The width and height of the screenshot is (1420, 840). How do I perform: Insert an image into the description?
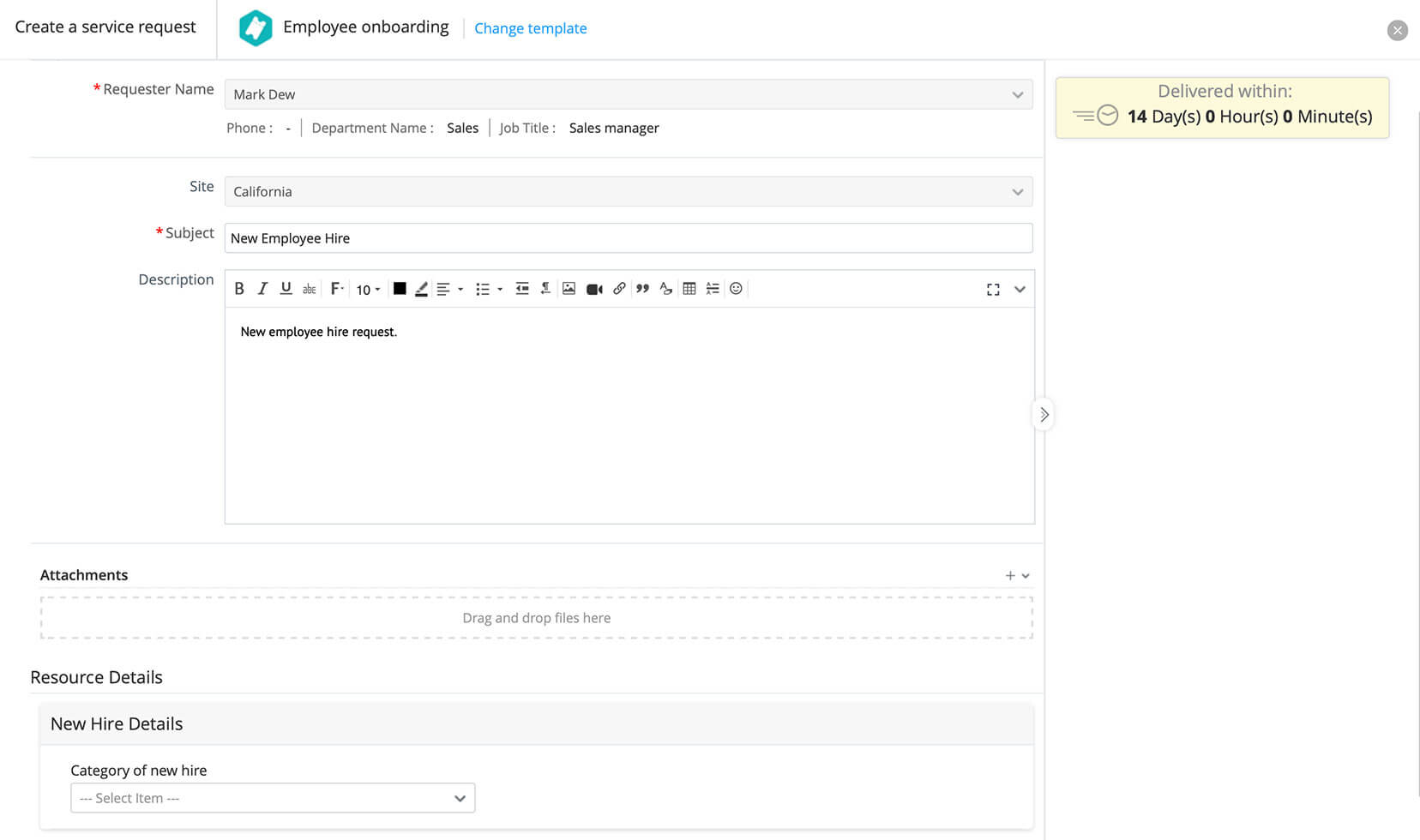coord(569,289)
